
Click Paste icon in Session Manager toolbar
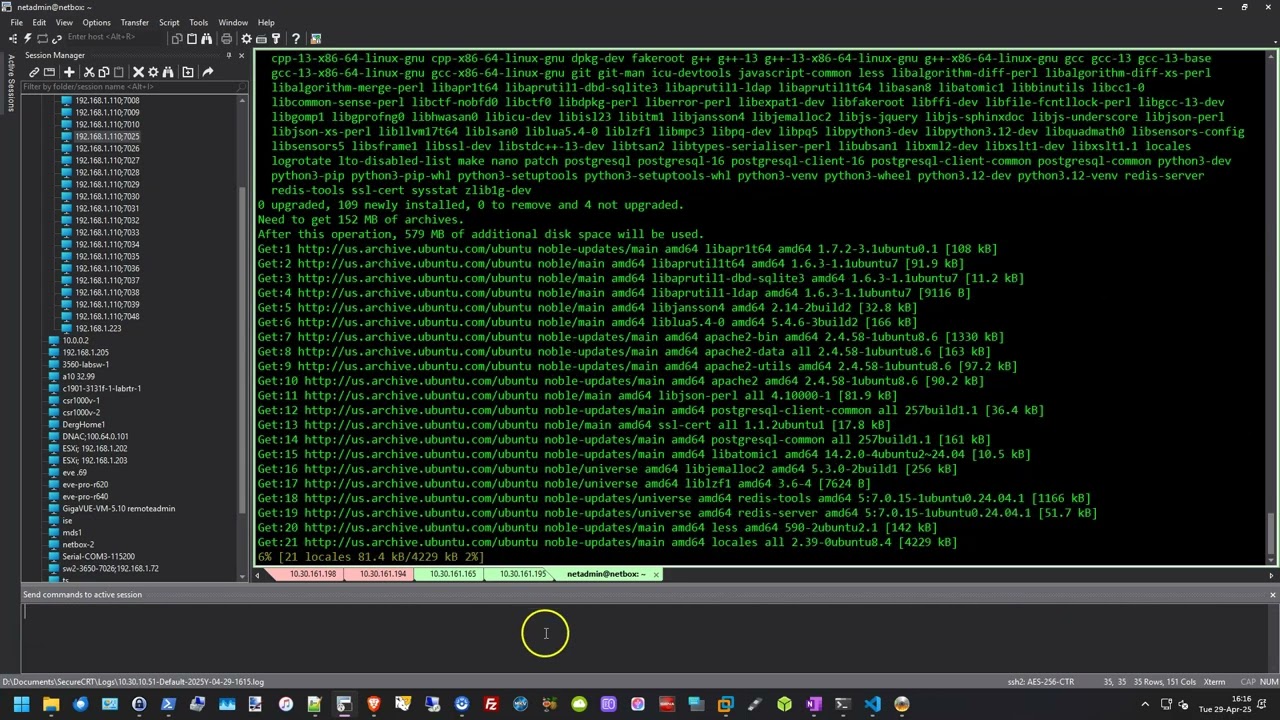tap(119, 72)
